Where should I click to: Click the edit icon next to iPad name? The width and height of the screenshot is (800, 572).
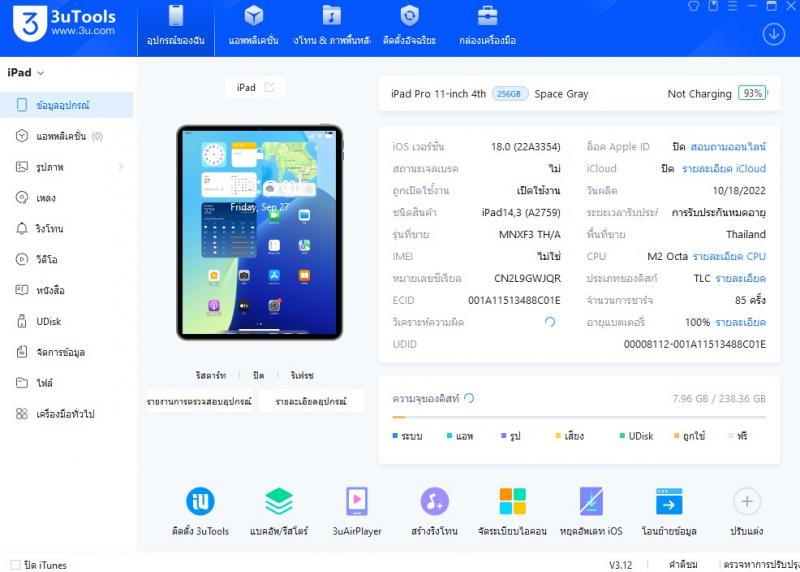(x=269, y=88)
